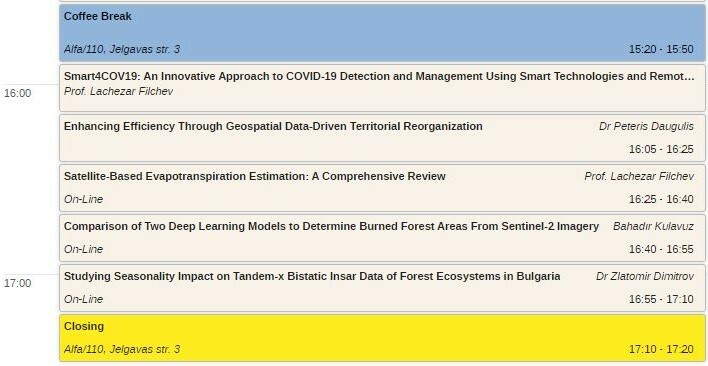Click Prof. Lachezar Filchev under Smart4COV19
708x366 pixels.
[118, 92]
